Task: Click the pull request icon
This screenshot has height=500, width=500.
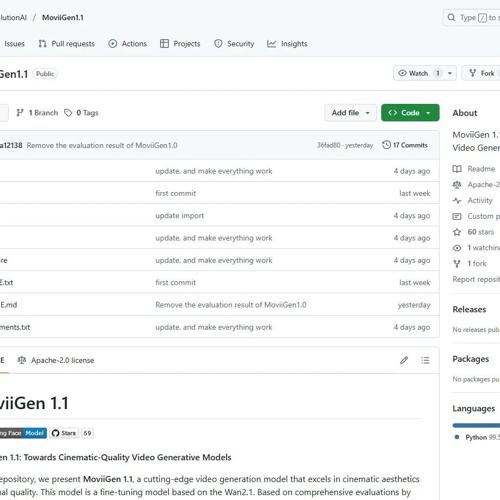Action: tap(42, 44)
